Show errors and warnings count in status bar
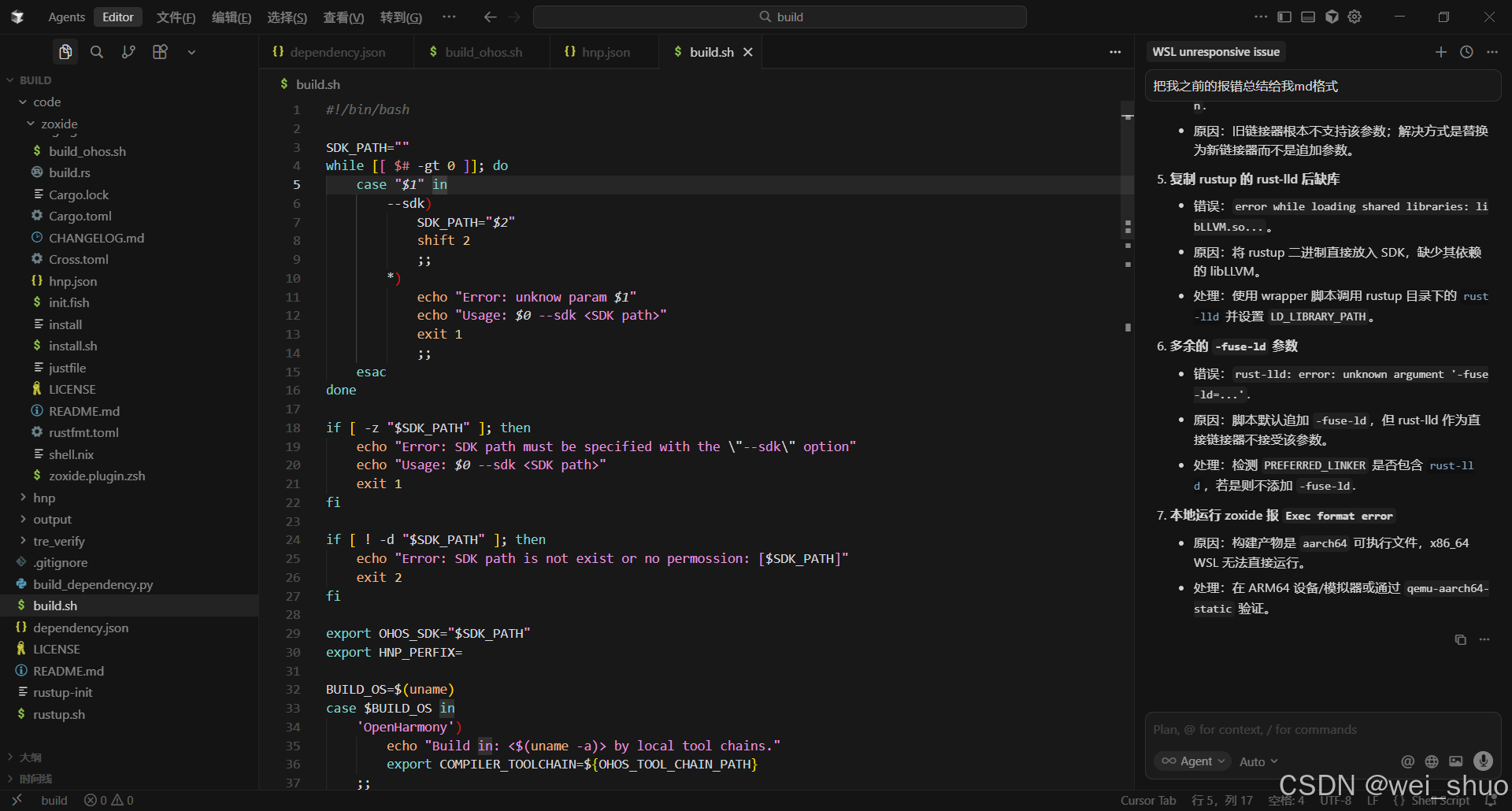Screen dimensions: 1512x811 pos(109,800)
